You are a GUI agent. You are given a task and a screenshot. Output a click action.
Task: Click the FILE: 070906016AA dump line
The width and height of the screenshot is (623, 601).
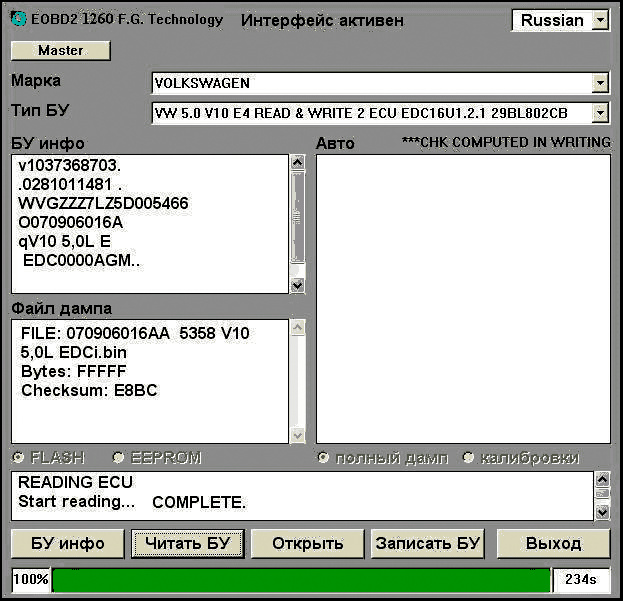click(135, 333)
